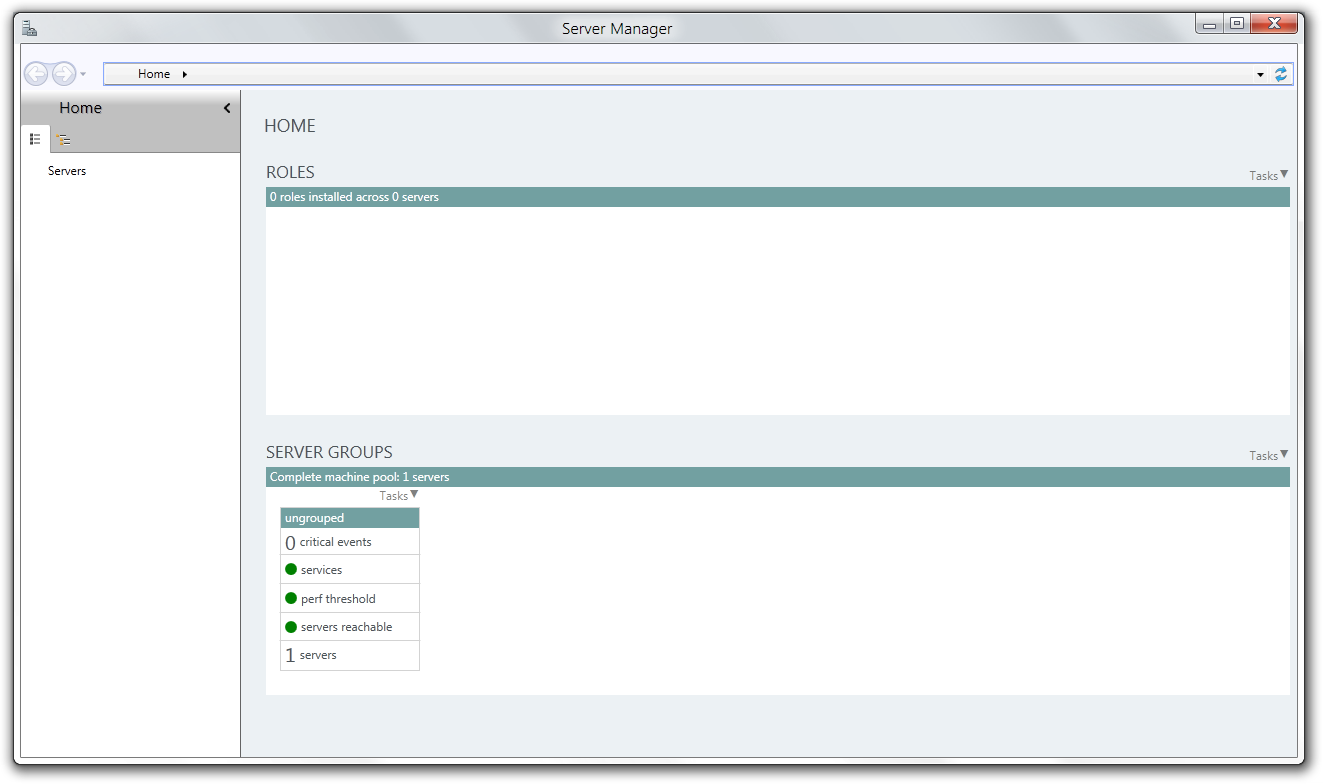Screen dimensions: 1323x784
Task: Open the Tasks menu above ungrouped tile
Action: pyautogui.click(x=399, y=495)
